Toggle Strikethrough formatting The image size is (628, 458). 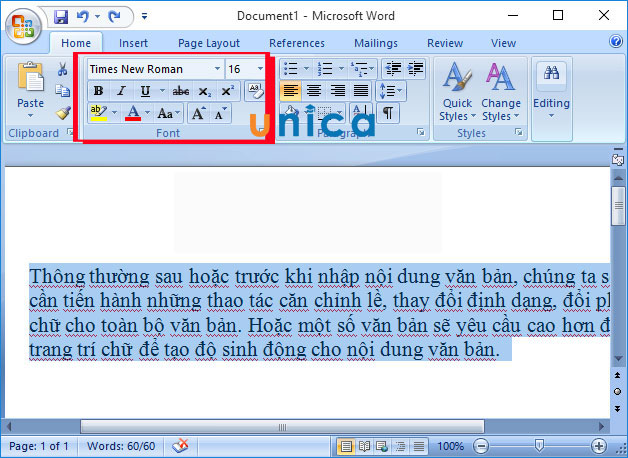[x=181, y=91]
